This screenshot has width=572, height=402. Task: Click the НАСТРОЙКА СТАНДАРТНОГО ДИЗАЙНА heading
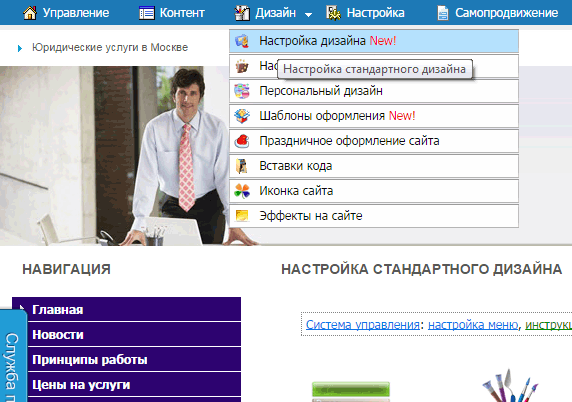coord(422,269)
